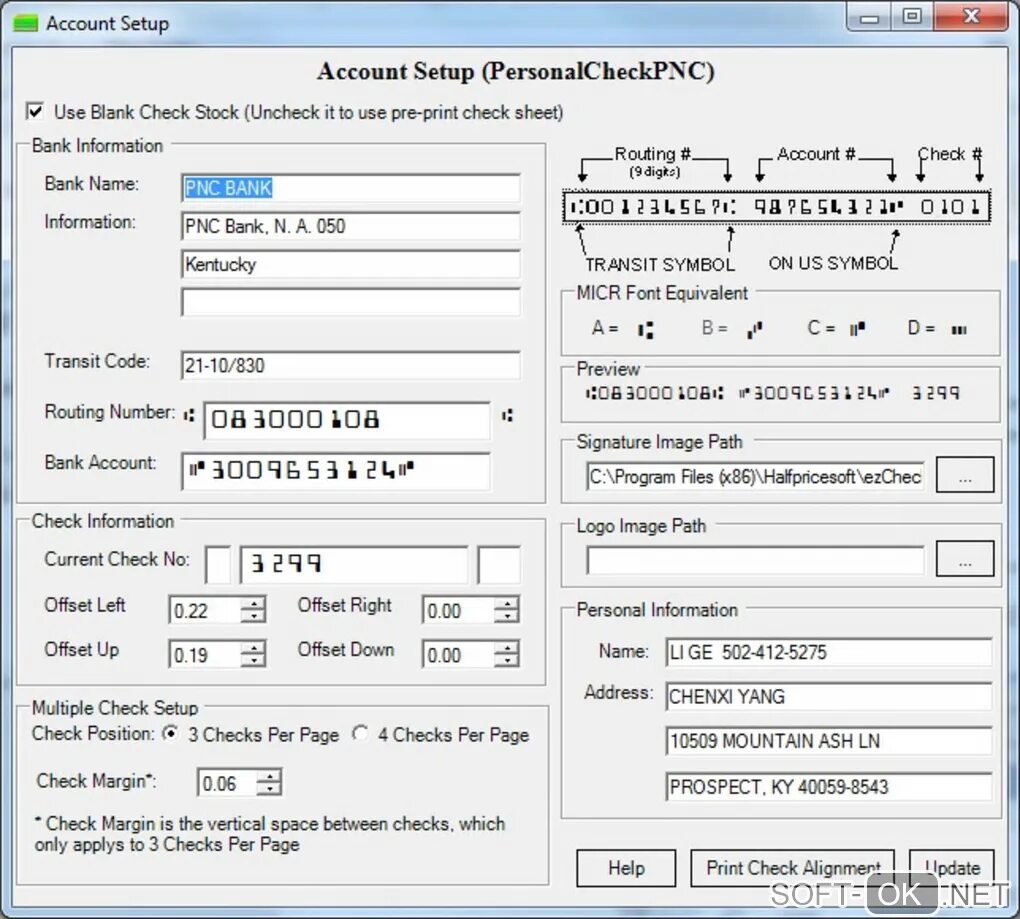The image size is (1020, 919).
Task: Increase the Check Margin value
Action: pyautogui.click(x=269, y=775)
